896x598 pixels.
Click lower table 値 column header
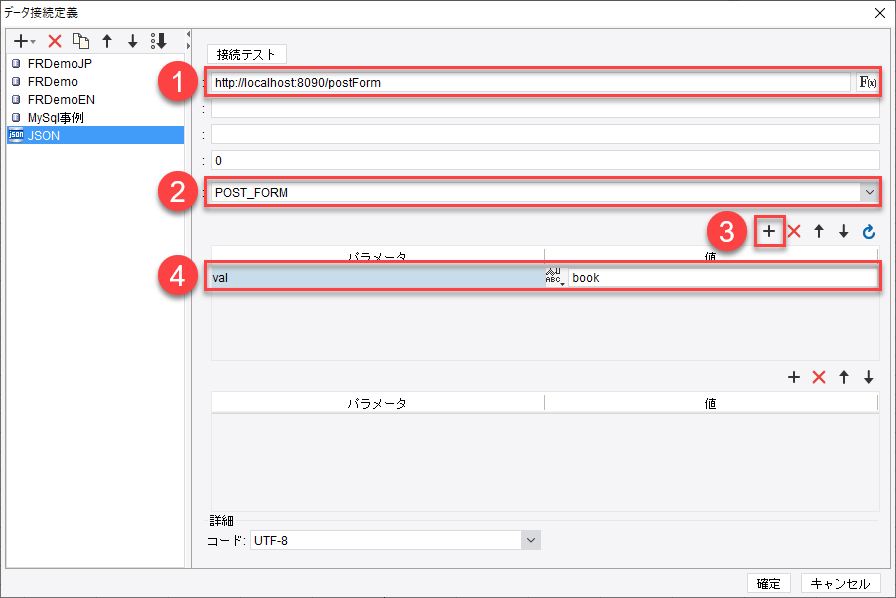click(x=710, y=404)
